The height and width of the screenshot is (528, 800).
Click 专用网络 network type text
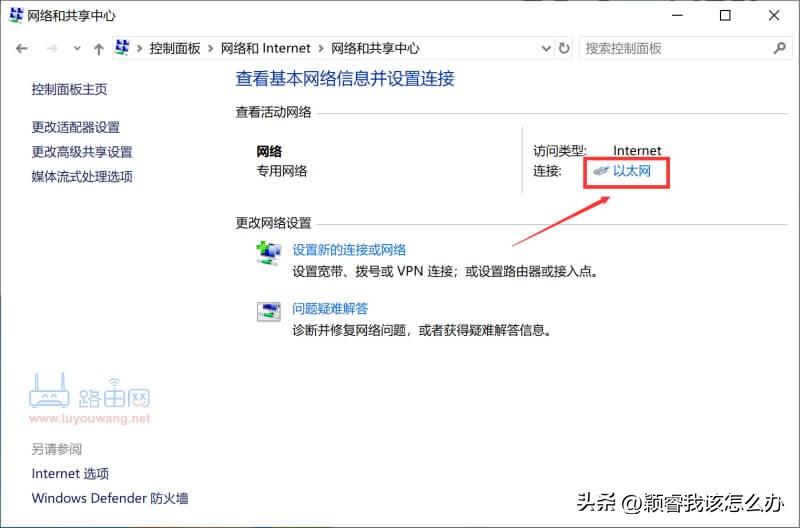point(282,171)
